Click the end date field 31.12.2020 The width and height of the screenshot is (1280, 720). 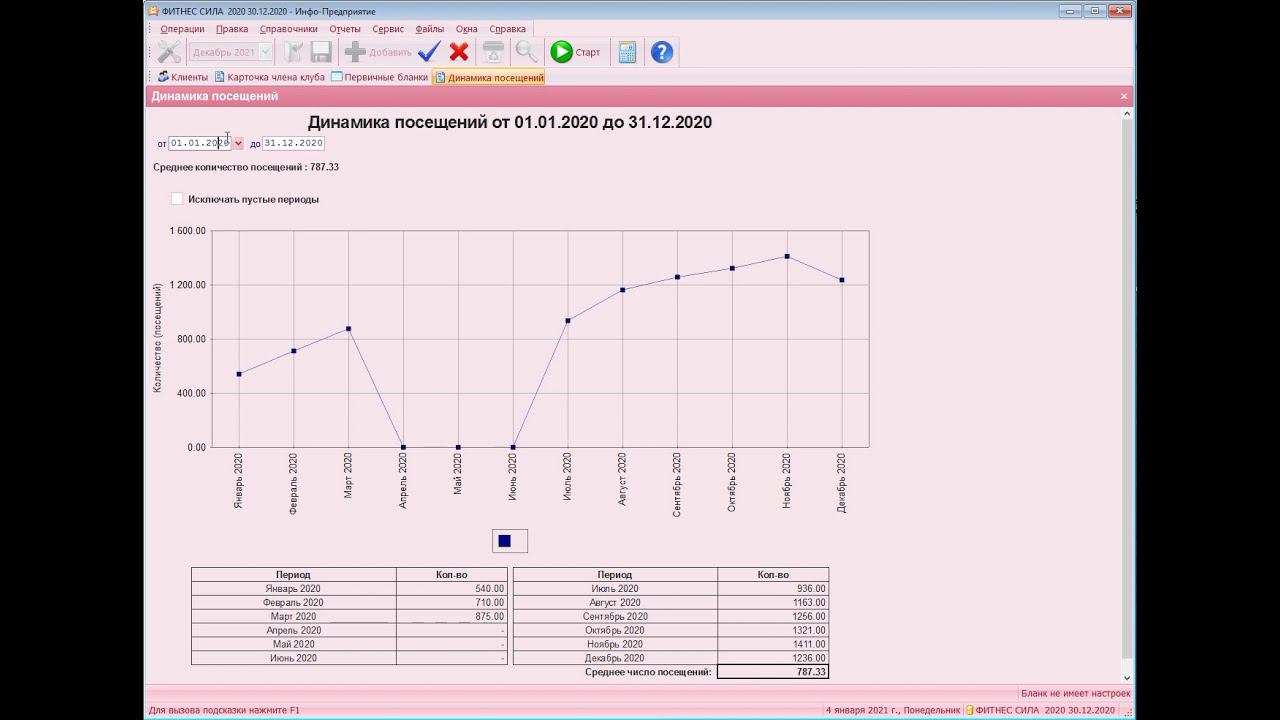(293, 143)
